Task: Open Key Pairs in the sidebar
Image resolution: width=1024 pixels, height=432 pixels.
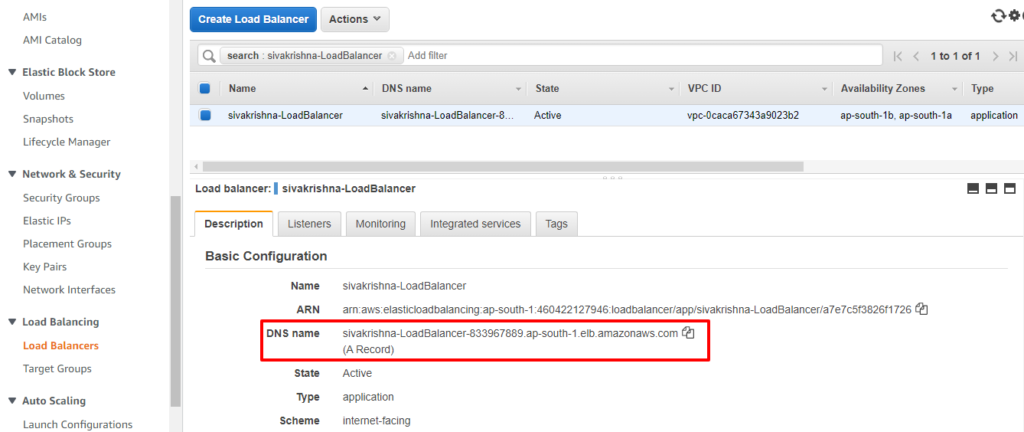Action: 45,267
